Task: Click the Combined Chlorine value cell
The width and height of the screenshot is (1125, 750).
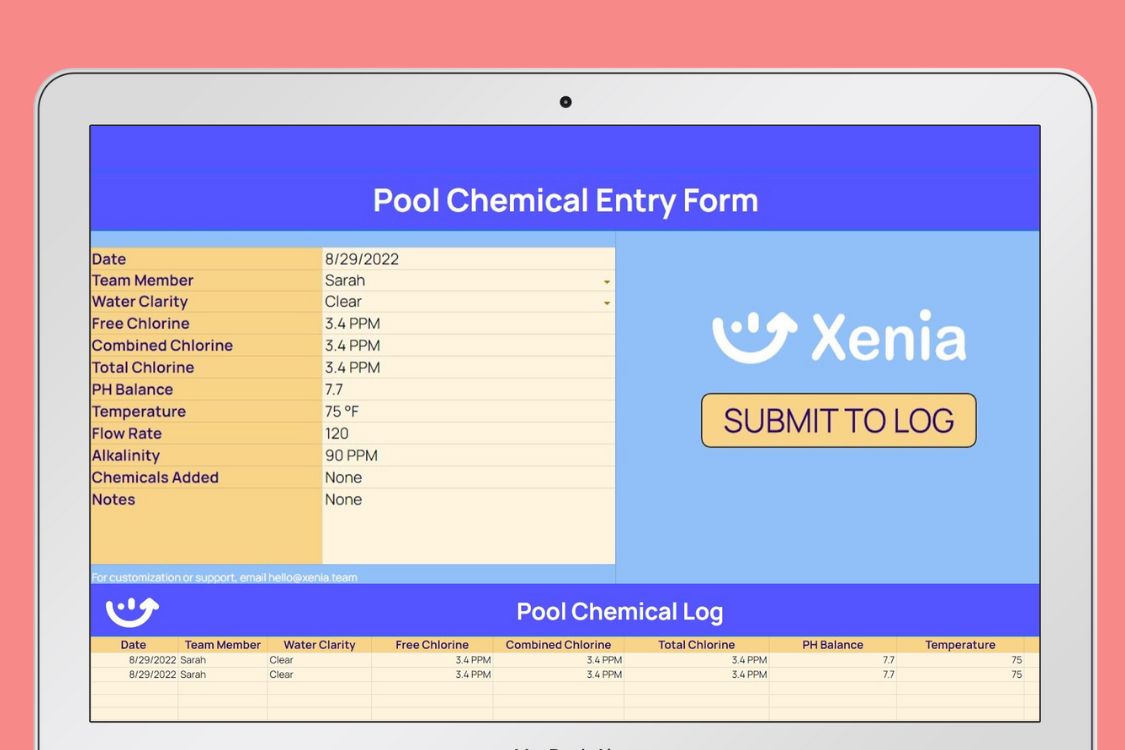Action: [x=470, y=345]
